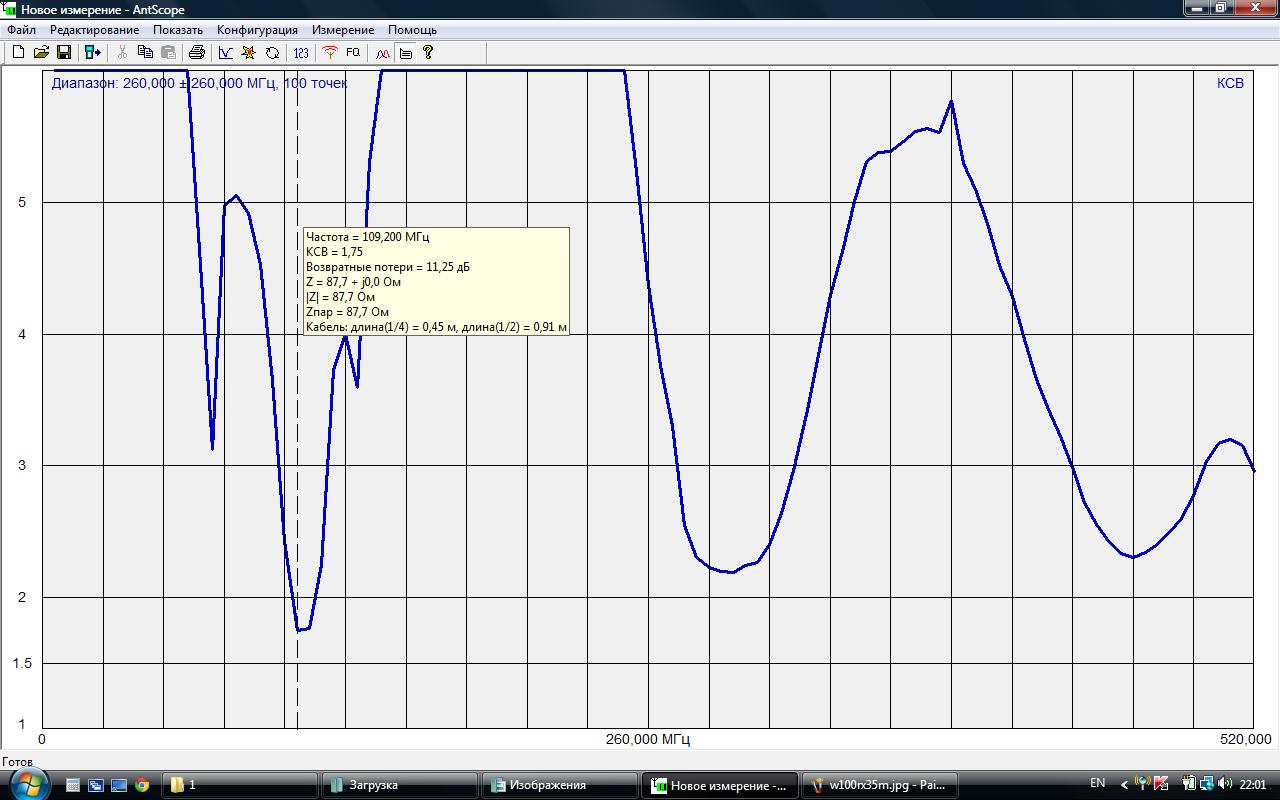Click the Возвратные потери = 11,25 дБ line

click(388, 267)
